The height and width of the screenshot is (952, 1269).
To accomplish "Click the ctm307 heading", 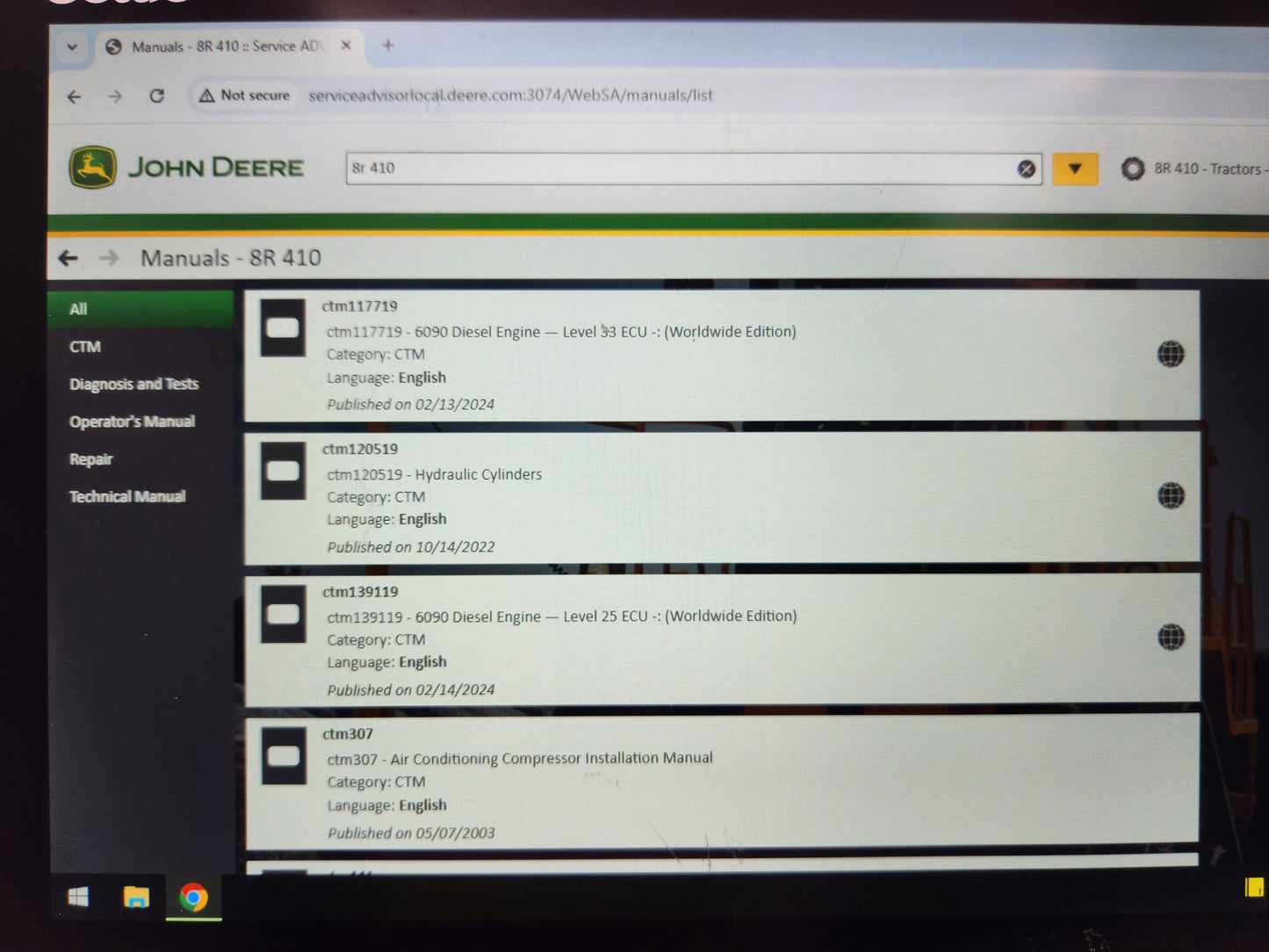I will [348, 734].
